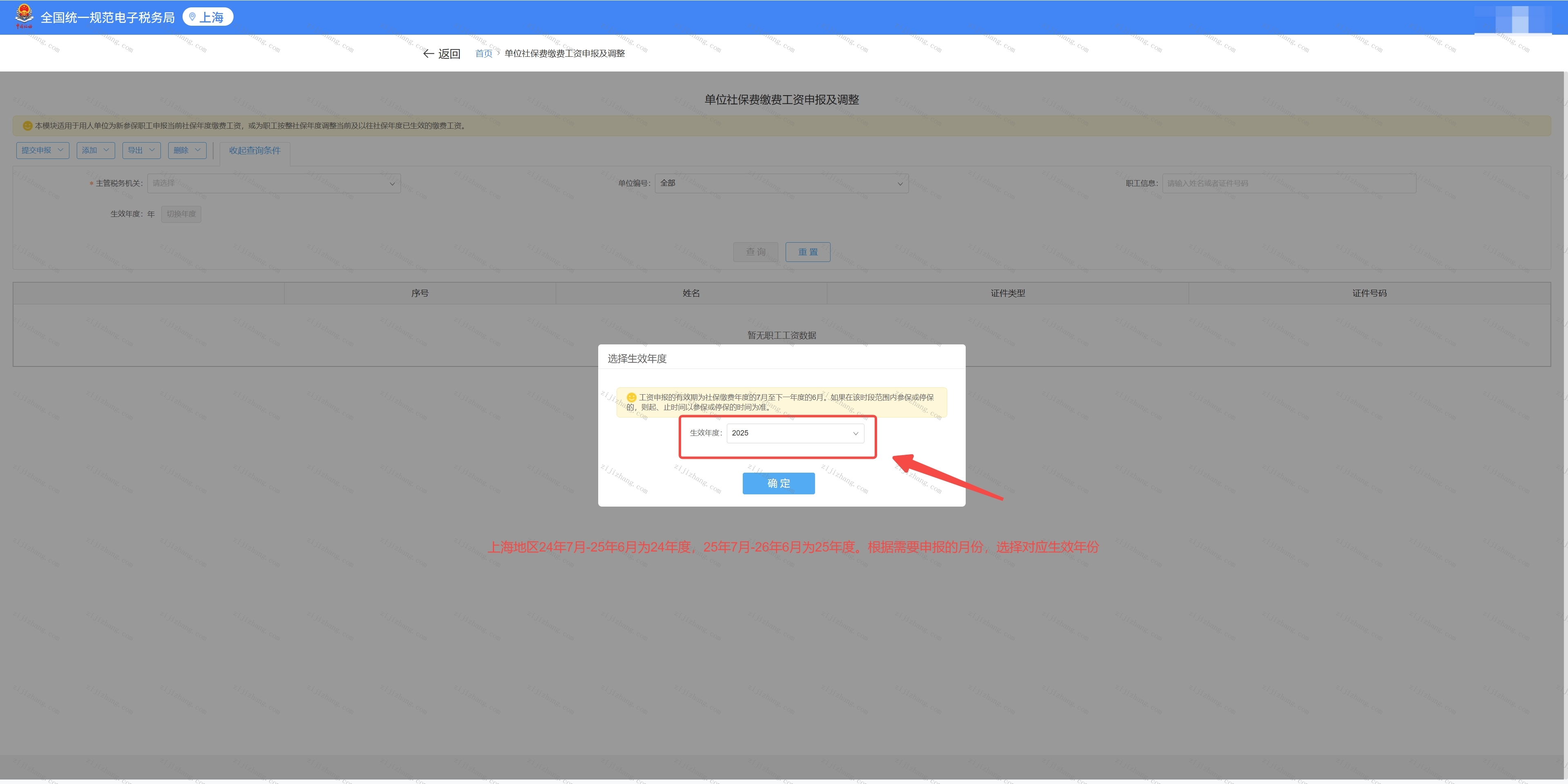Click the 工资申报的有效期 notice text in dialog
Viewport: 1568px width, 784px height.
[x=780, y=402]
